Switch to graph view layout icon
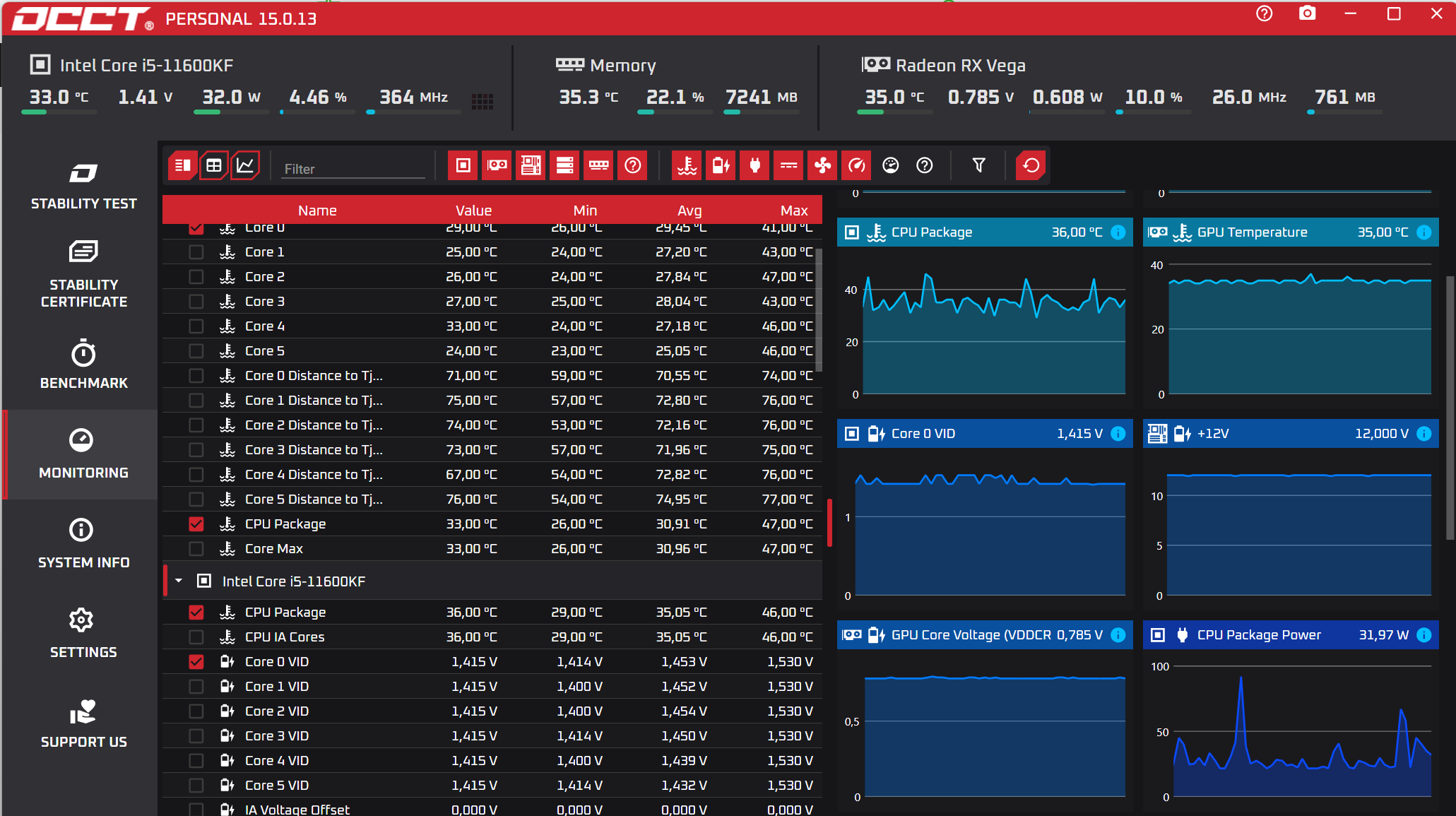The image size is (1456, 816). click(x=245, y=165)
